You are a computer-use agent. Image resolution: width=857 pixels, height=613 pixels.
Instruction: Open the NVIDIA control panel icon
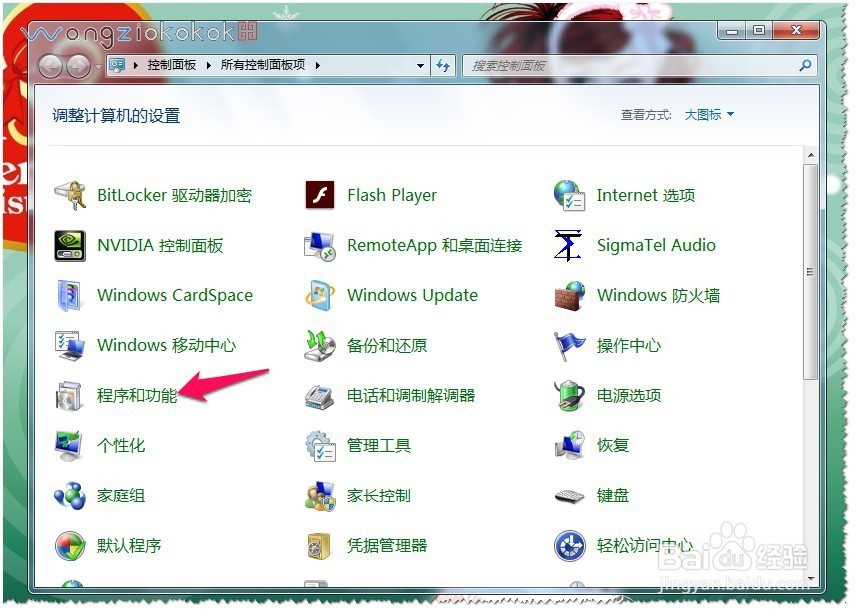point(70,246)
